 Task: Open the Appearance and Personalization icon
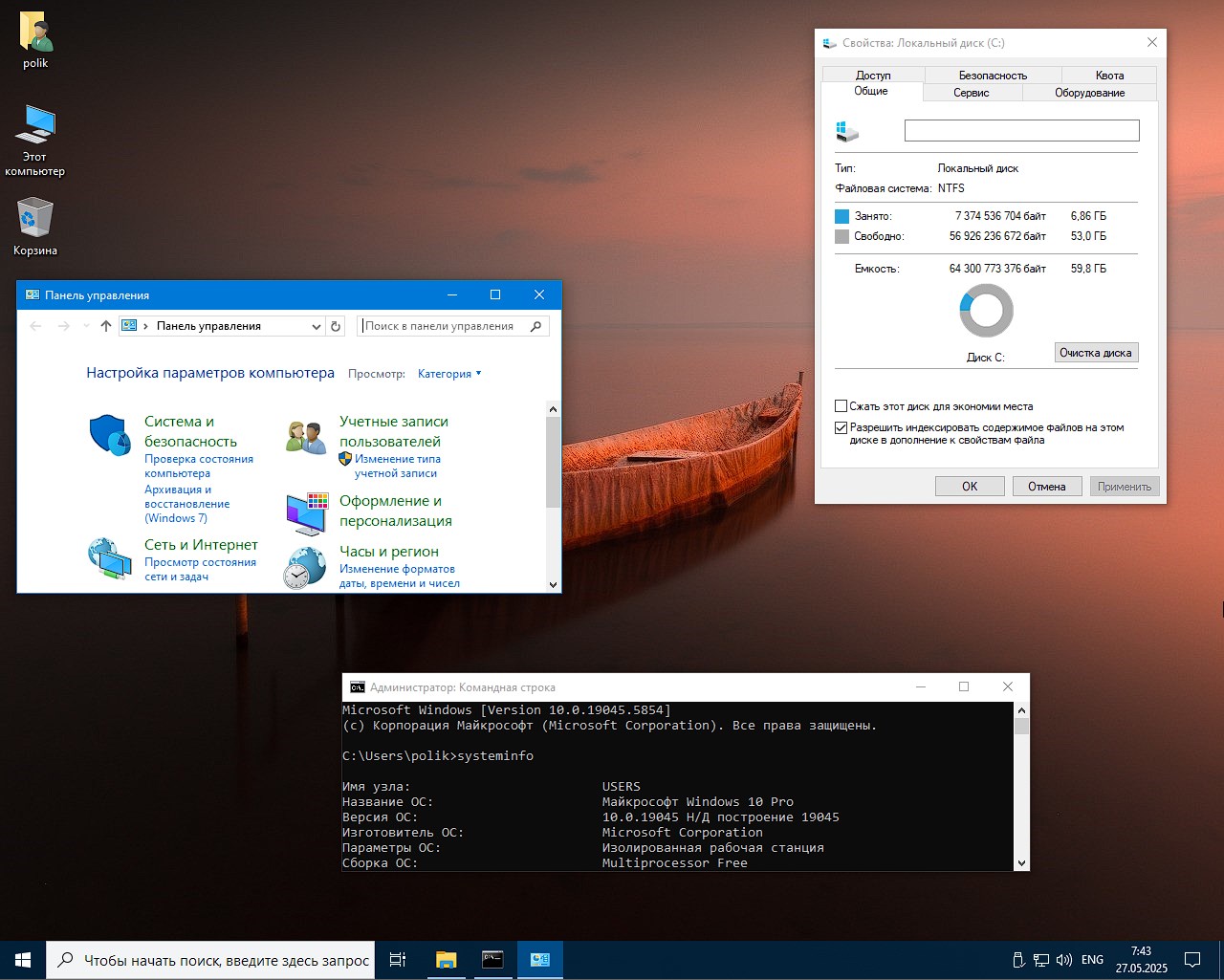tap(306, 514)
